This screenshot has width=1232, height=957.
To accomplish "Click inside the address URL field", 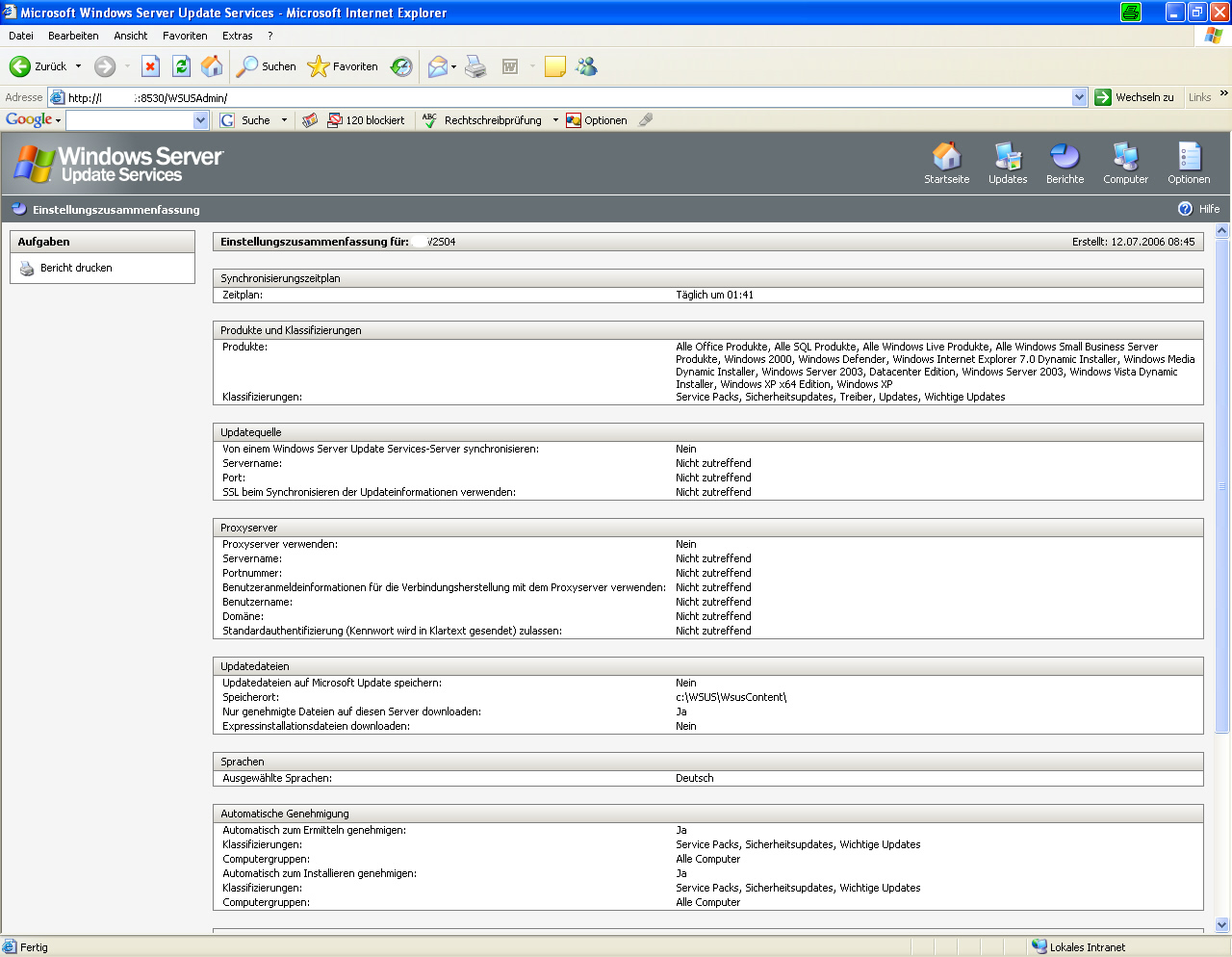I will (568, 97).
